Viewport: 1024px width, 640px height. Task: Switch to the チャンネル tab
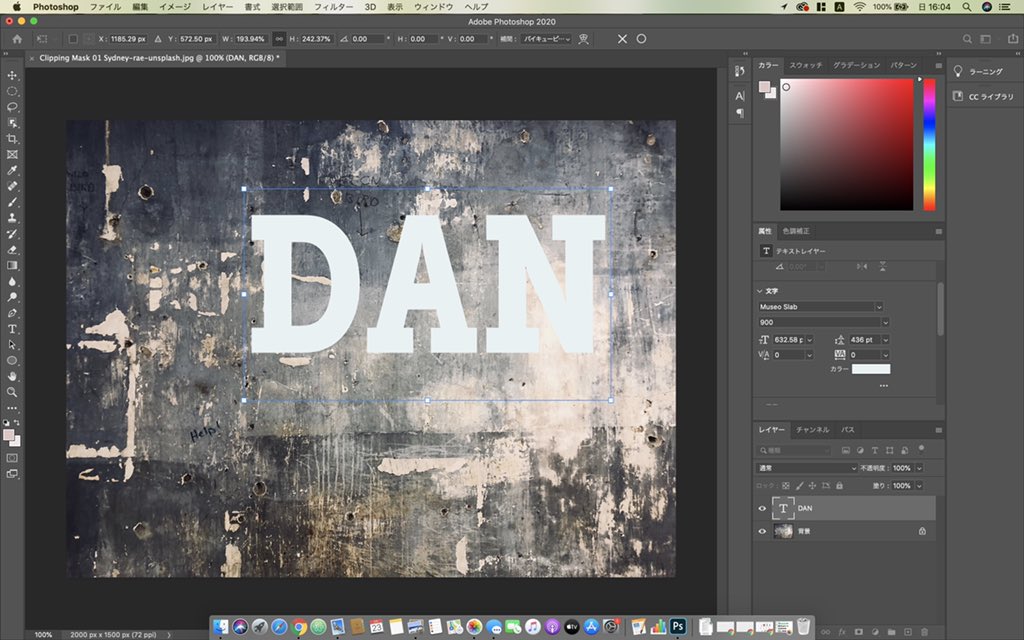click(812, 430)
